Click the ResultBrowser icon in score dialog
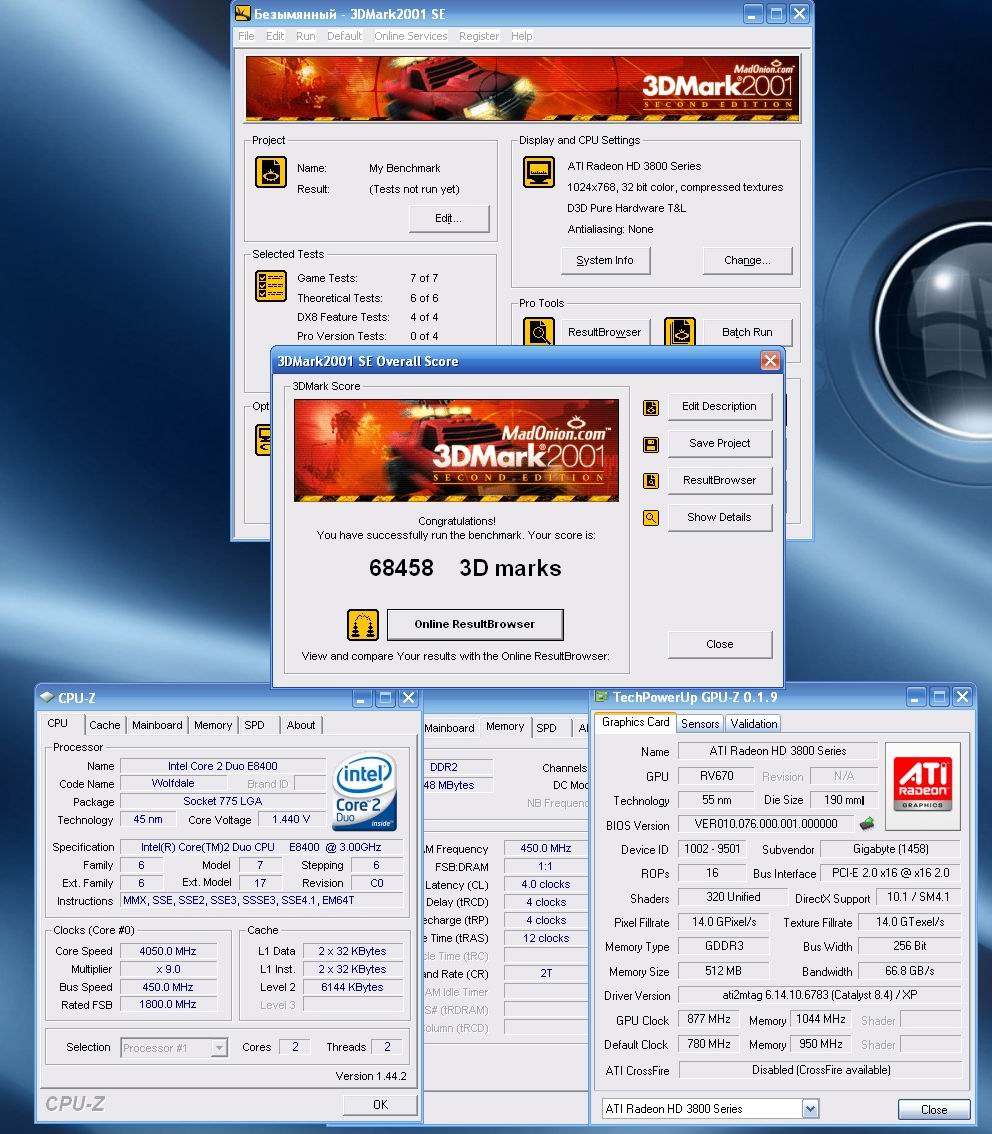 (651, 481)
